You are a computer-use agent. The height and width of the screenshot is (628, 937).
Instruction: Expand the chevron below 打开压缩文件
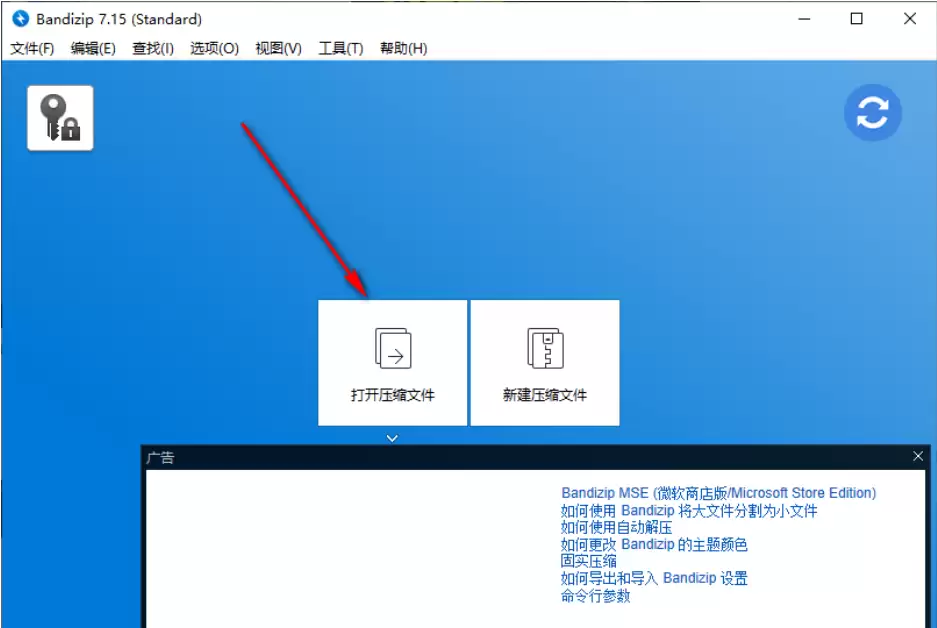392,438
